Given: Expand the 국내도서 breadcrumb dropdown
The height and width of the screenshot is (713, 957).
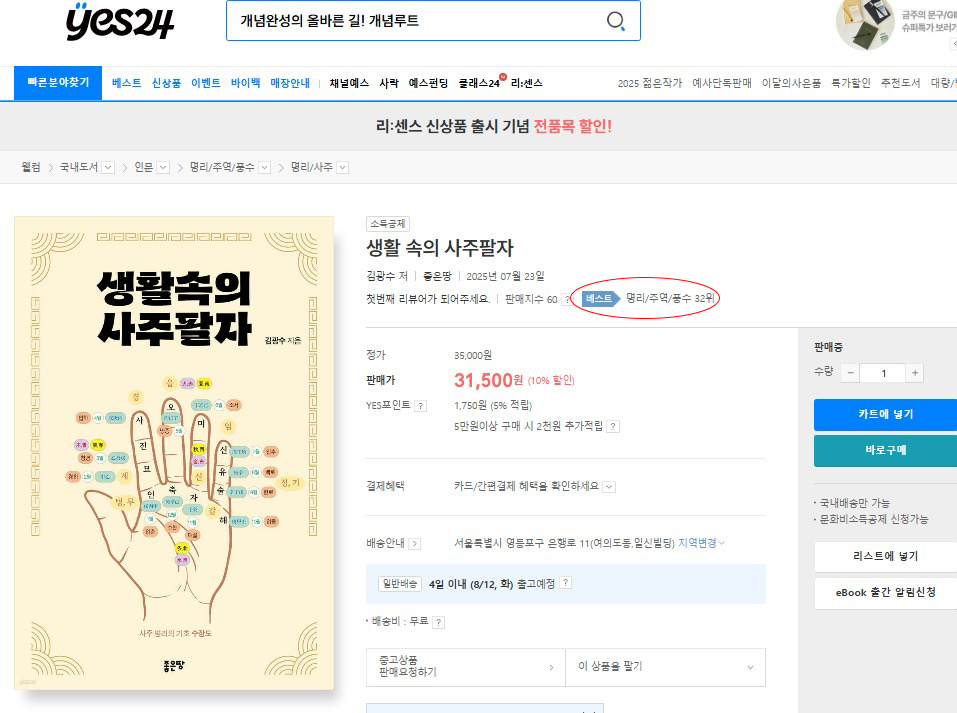Looking at the screenshot, I should pos(108,167).
